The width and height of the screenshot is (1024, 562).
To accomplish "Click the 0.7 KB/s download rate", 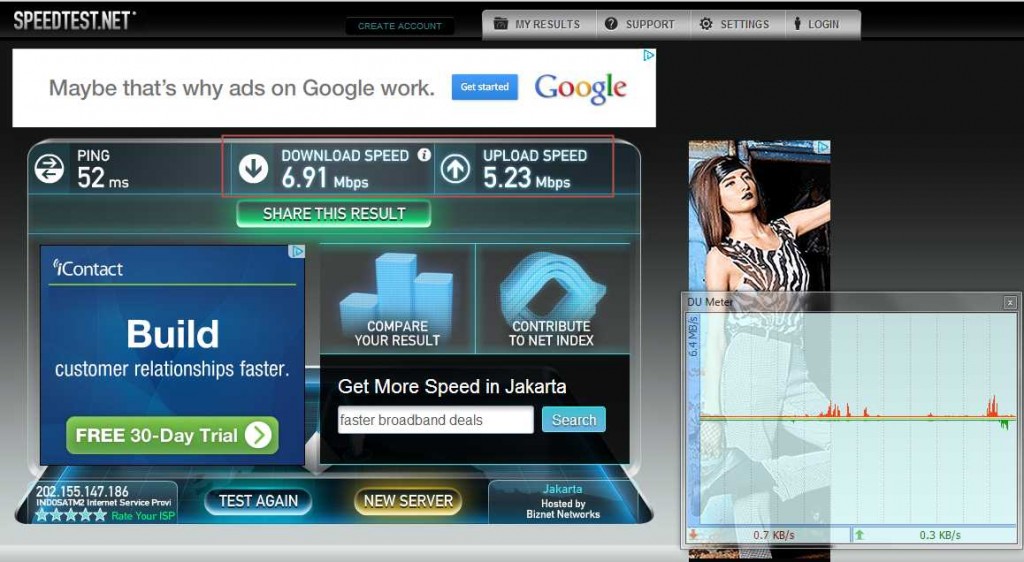I will tap(774, 535).
